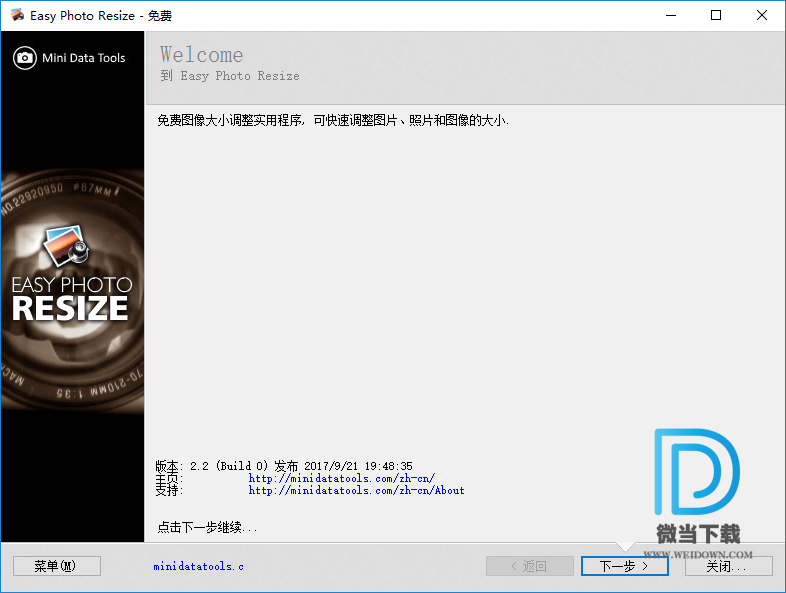Click the 关闭... close button

click(728, 566)
